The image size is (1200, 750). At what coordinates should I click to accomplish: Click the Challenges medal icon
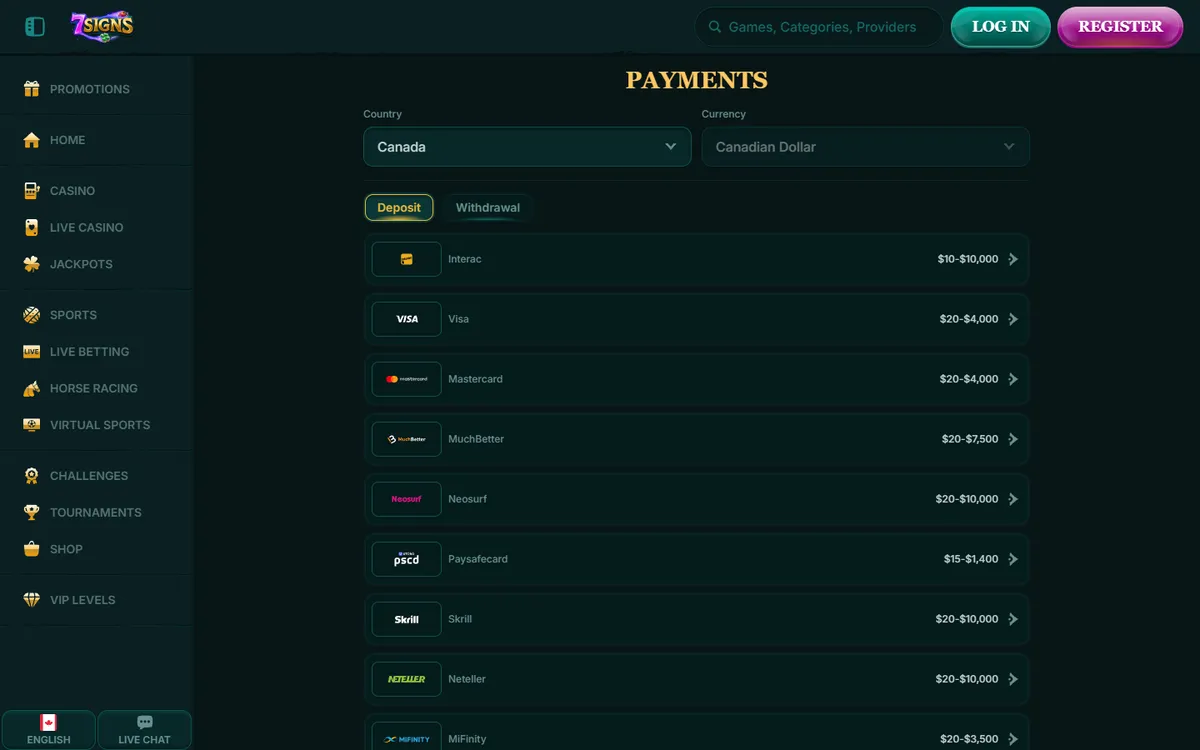32,476
